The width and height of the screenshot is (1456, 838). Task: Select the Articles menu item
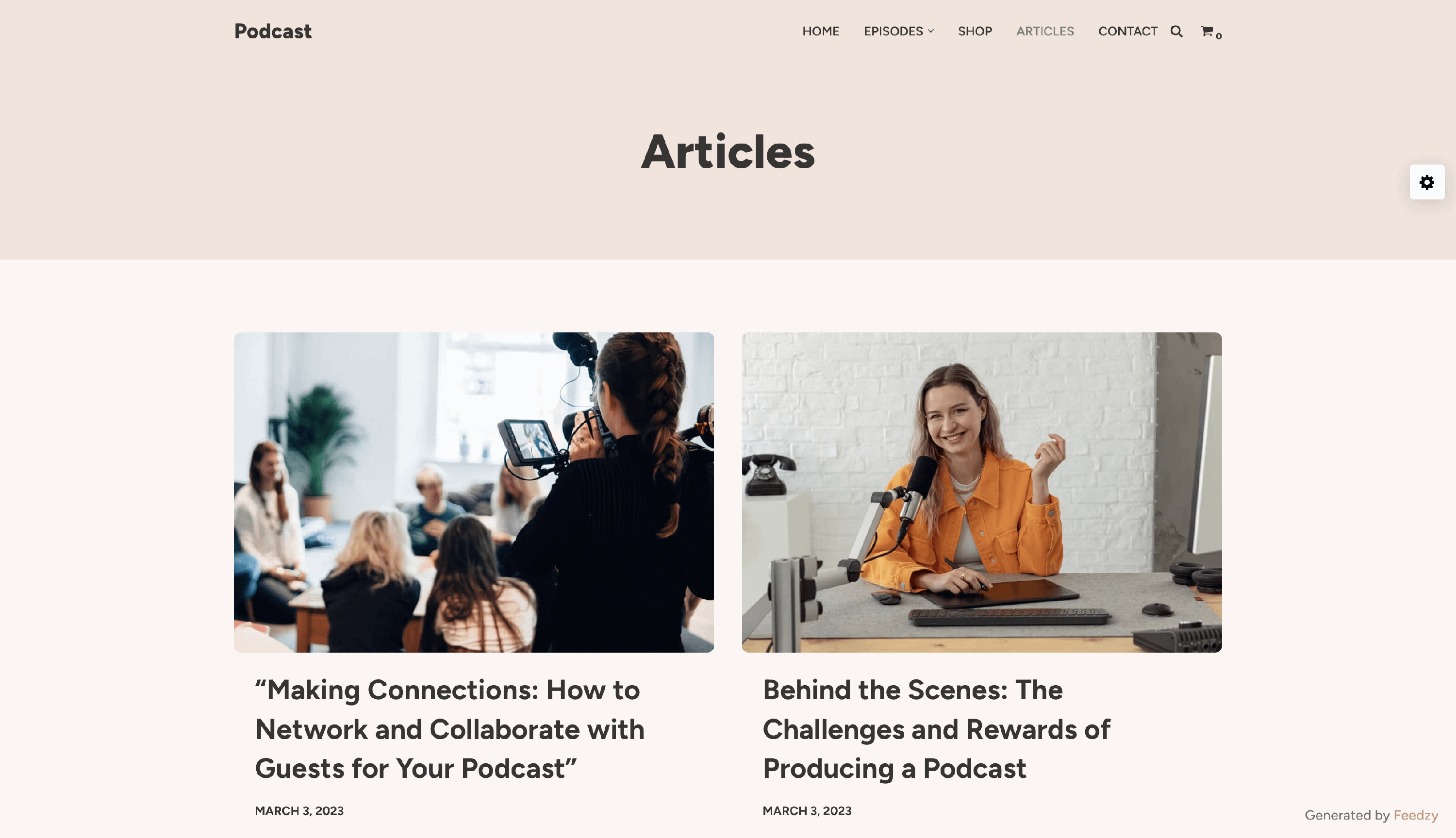pyautogui.click(x=1045, y=31)
